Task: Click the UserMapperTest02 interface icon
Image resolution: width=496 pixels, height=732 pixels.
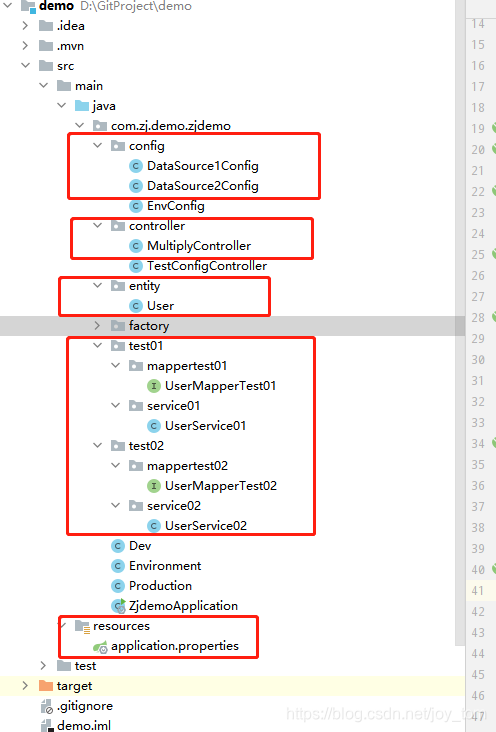Action: click(x=154, y=486)
